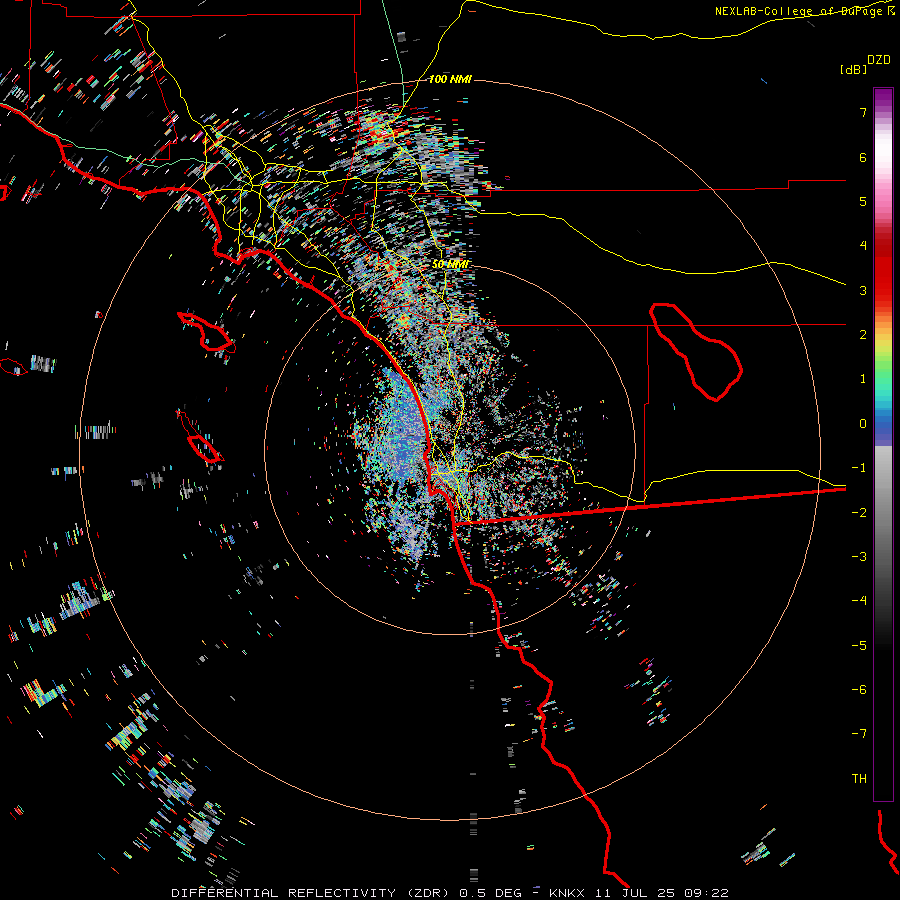Click the [dB] units label
900x900 pixels.
pos(853,69)
